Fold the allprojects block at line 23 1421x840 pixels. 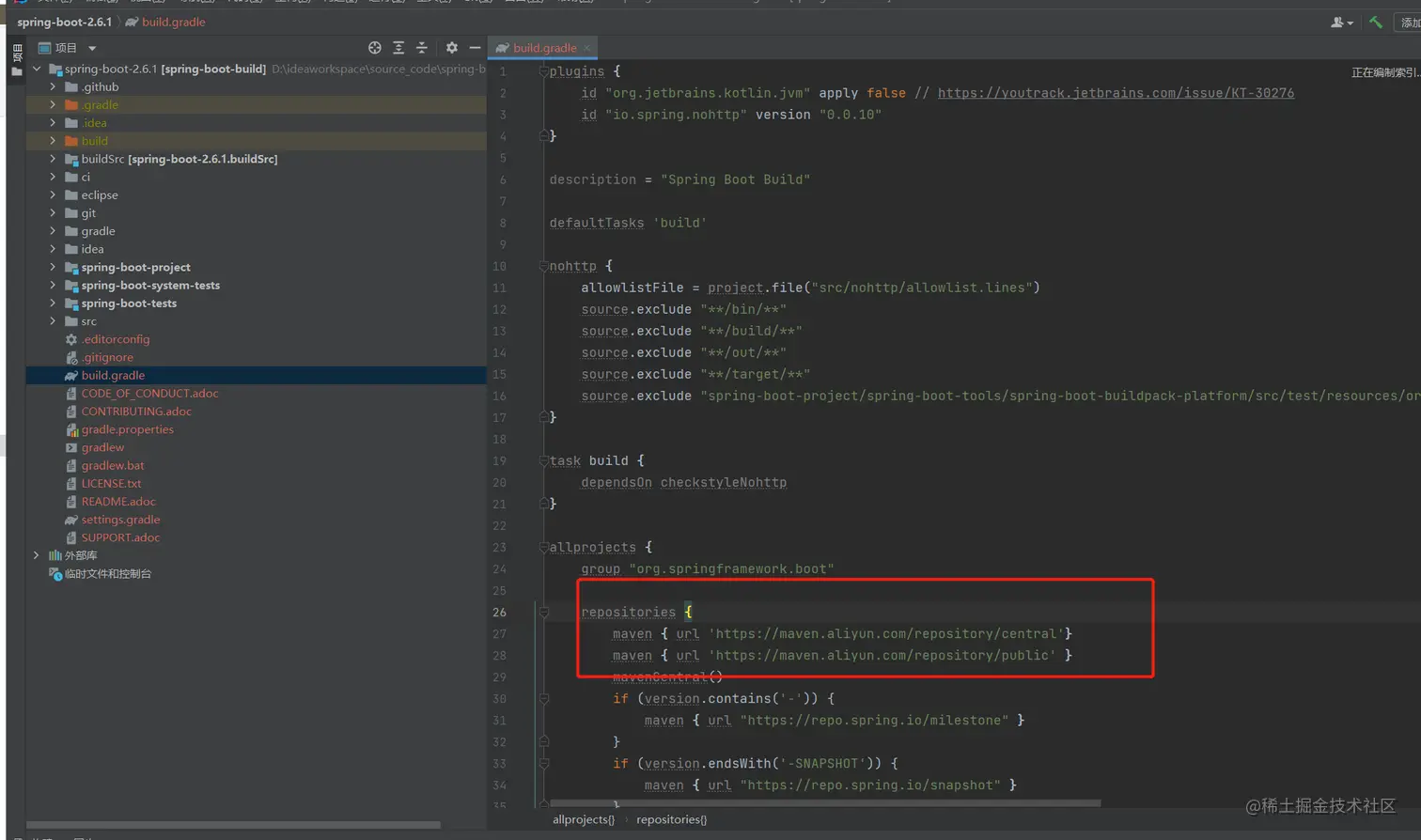tap(543, 547)
